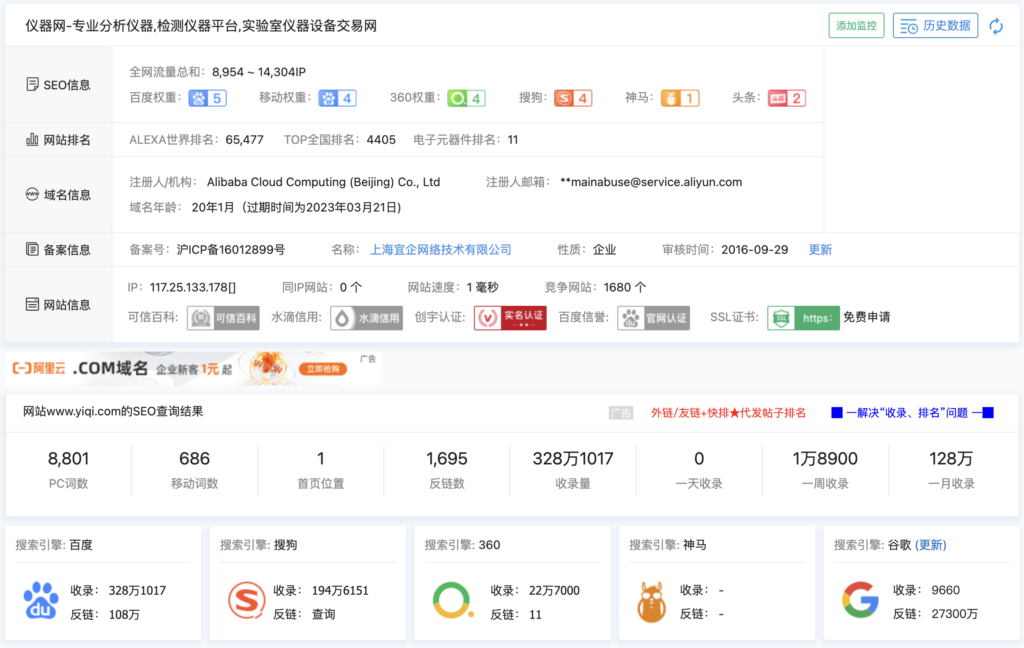Open the 历史数据 history data button
The height and width of the screenshot is (648, 1024).
[935, 26]
